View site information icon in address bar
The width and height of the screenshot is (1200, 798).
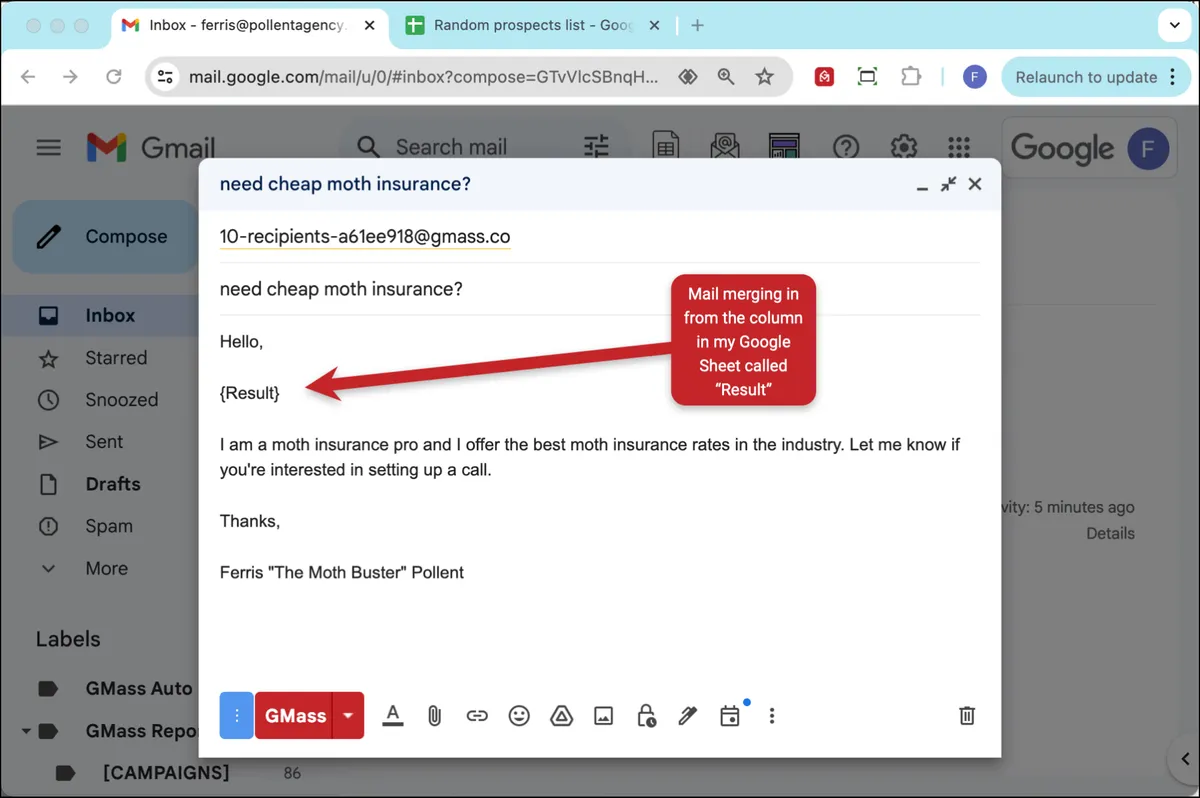[x=166, y=77]
